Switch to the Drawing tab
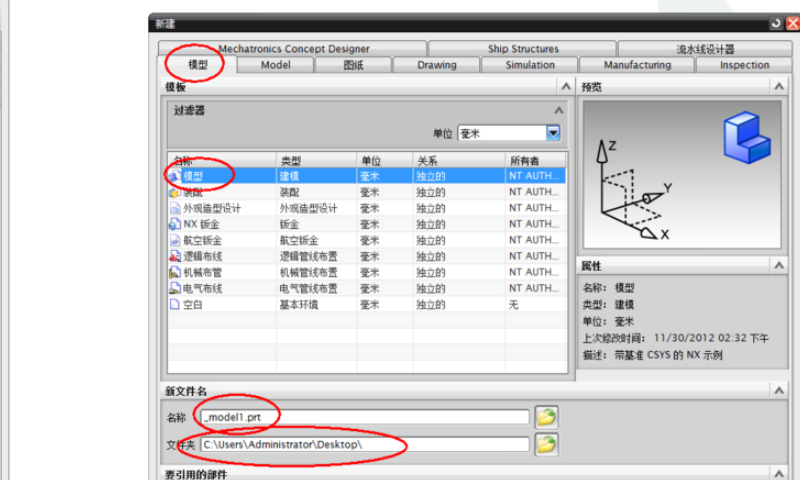 pos(437,65)
